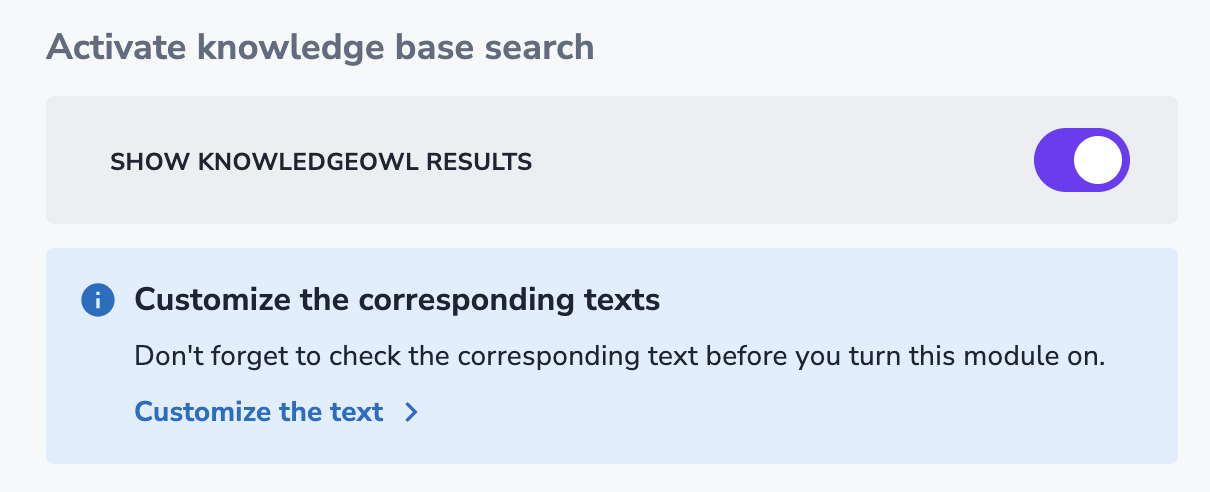The height and width of the screenshot is (492, 1210).
Task: Click the blue info circle icon
Action: coord(98,299)
